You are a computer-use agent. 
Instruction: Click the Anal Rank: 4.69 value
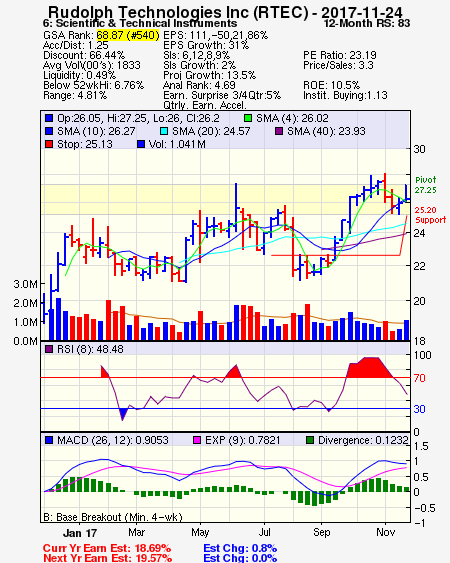pos(199,85)
